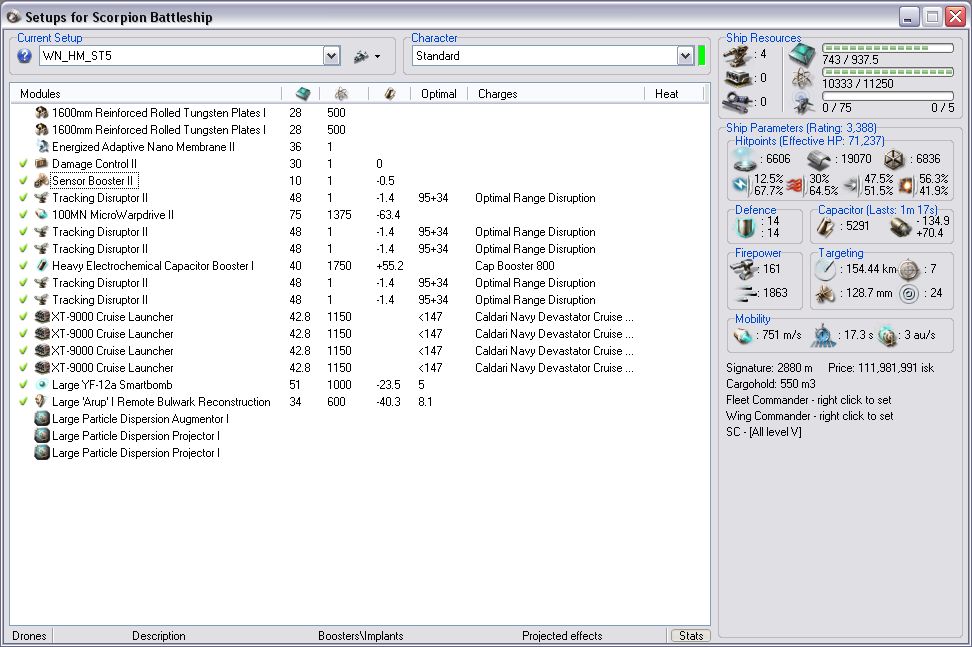This screenshot has width=972, height=647.
Task: Toggle the Large YF-12a Smartbomb checkmark
Action: [x=24, y=384]
